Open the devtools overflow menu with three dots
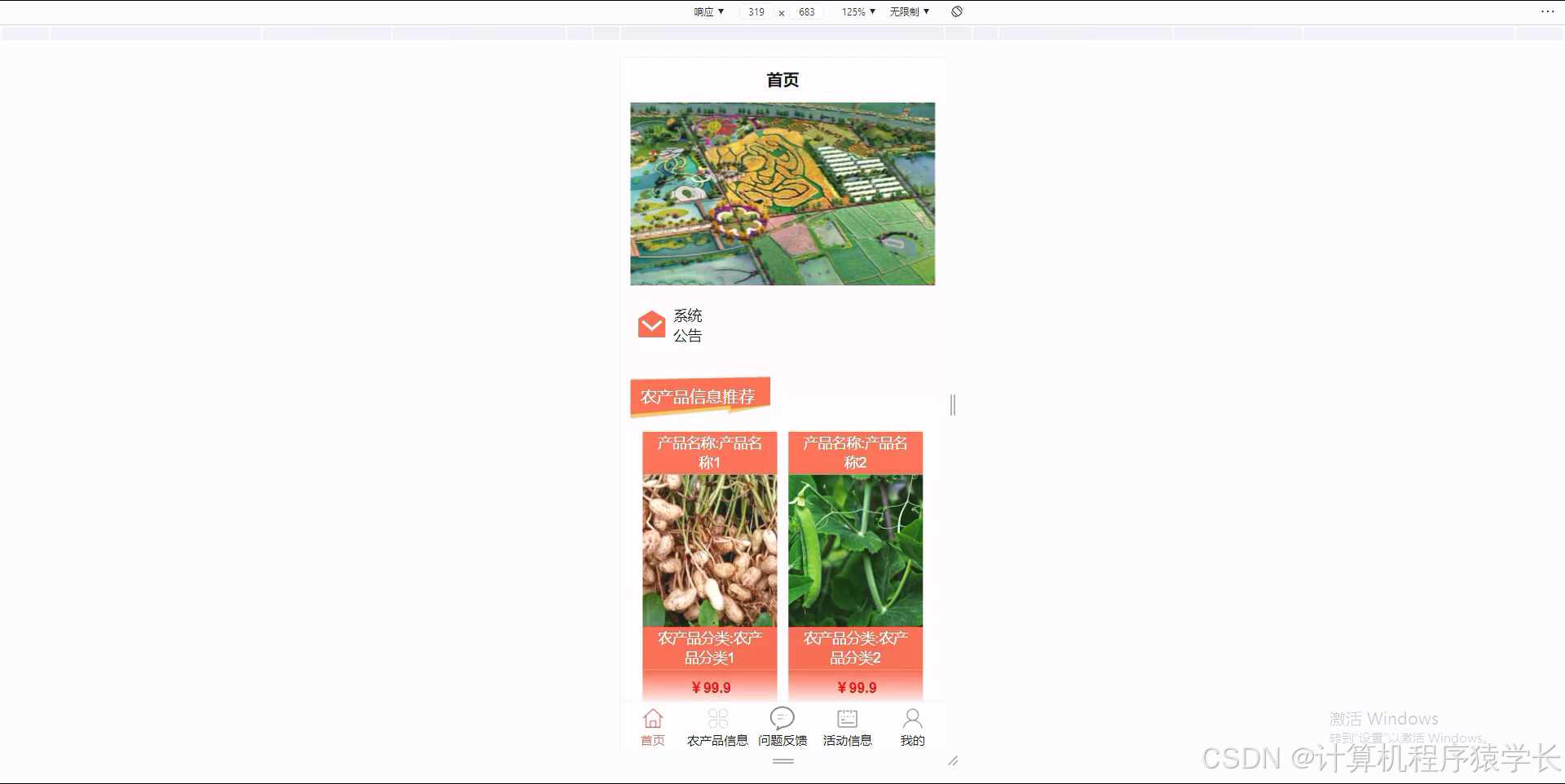This screenshot has height=784, width=1565. 1548,11
